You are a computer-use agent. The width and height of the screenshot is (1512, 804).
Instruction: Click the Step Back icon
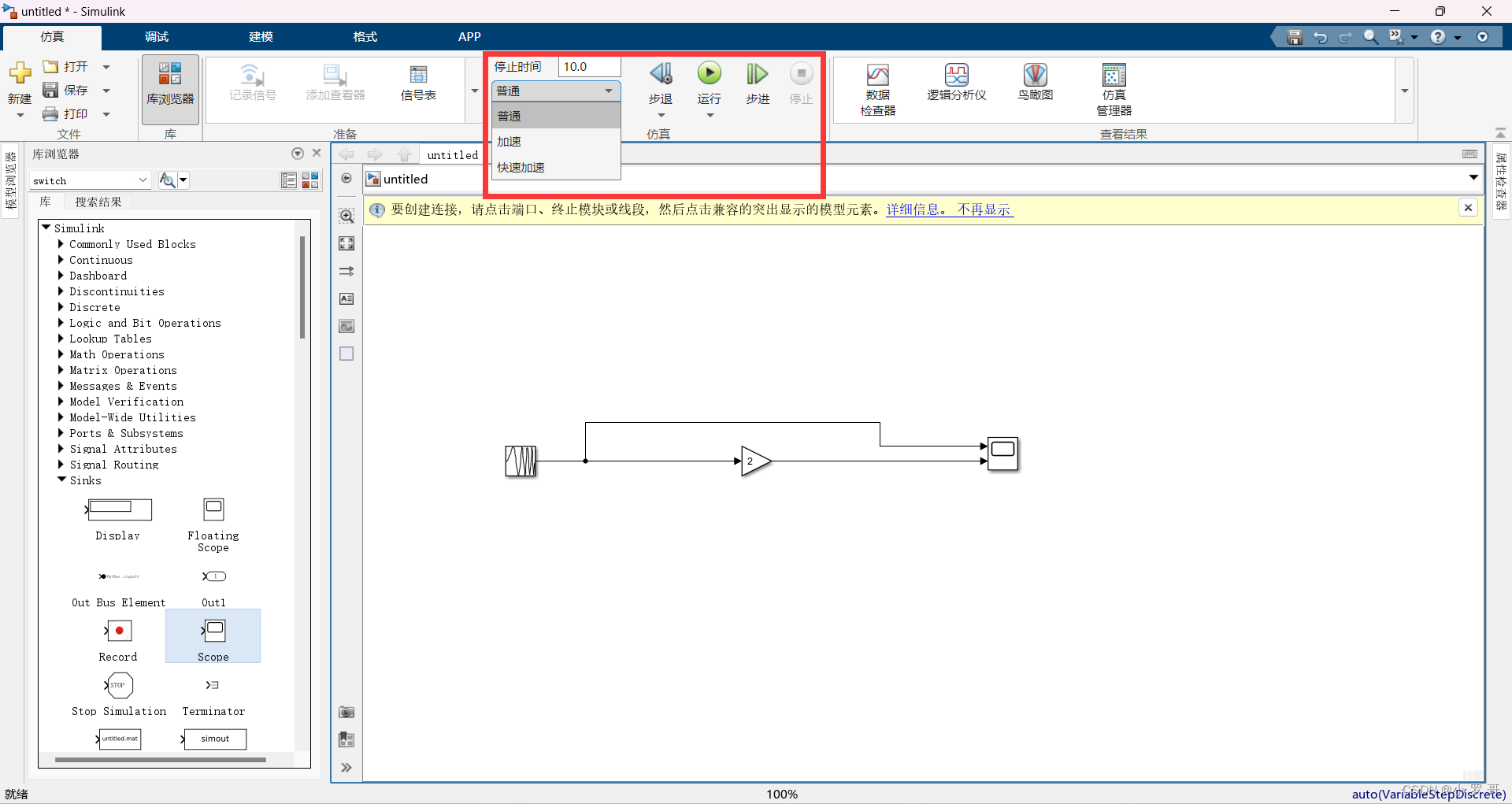(661, 74)
